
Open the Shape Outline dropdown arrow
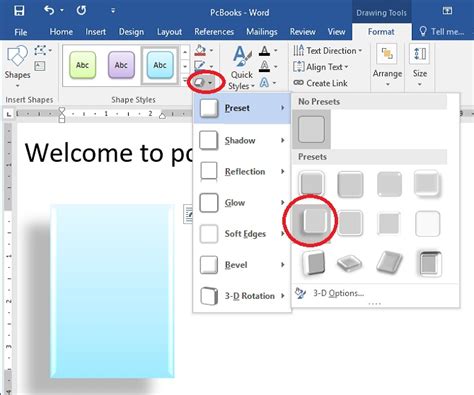click(212, 66)
